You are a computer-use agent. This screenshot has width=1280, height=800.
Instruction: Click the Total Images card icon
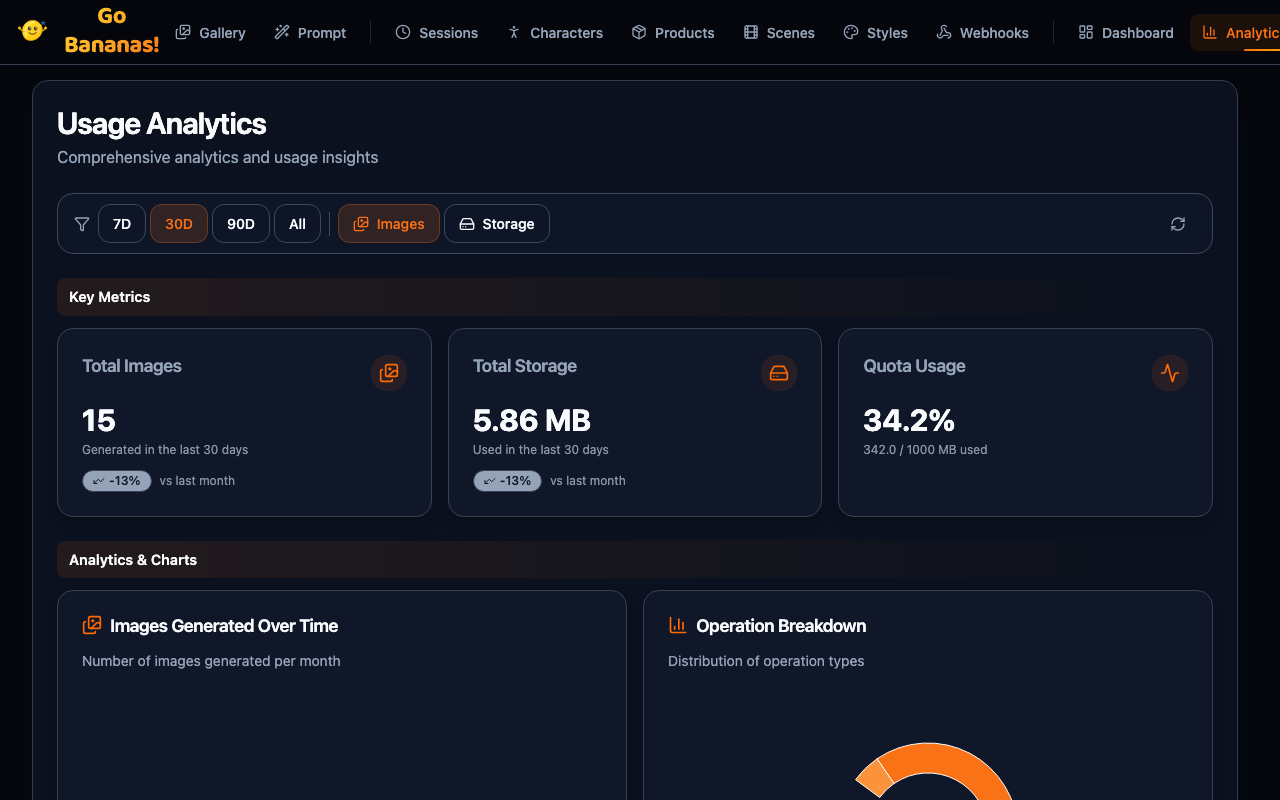pyautogui.click(x=389, y=373)
